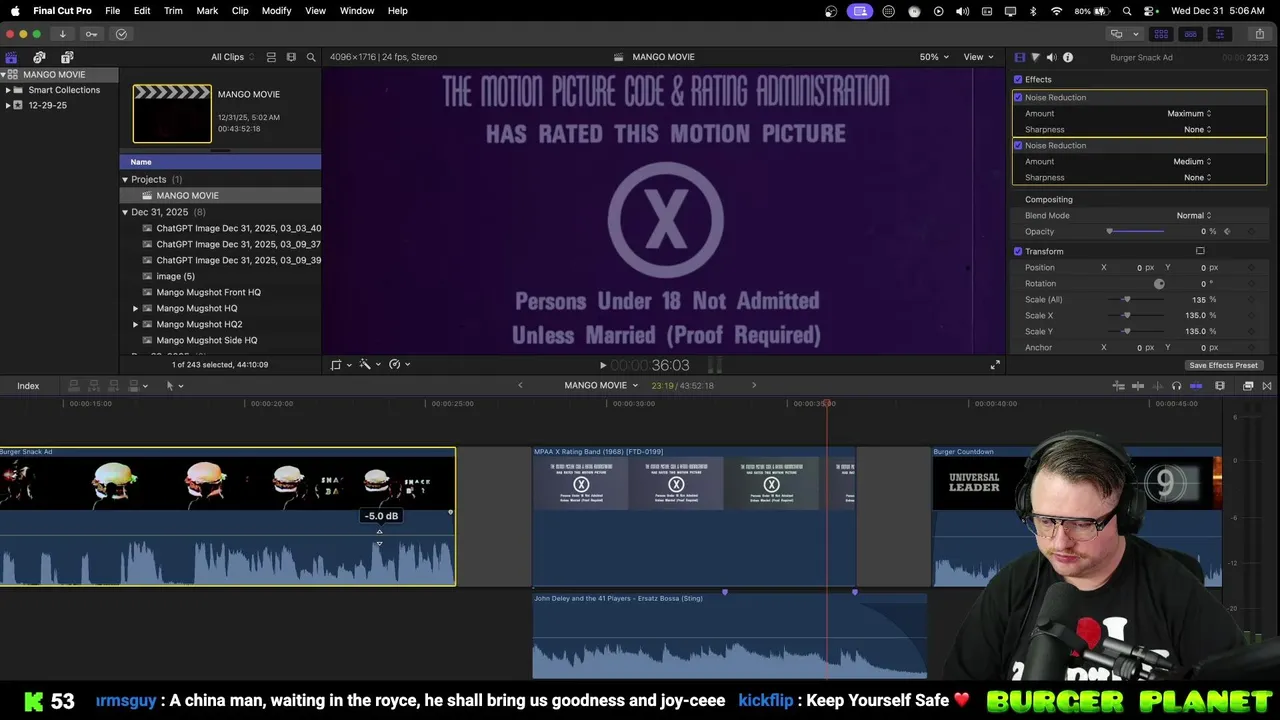The height and width of the screenshot is (720, 1280).
Task: Toggle the Transform section checkbox
Action: pos(1018,251)
